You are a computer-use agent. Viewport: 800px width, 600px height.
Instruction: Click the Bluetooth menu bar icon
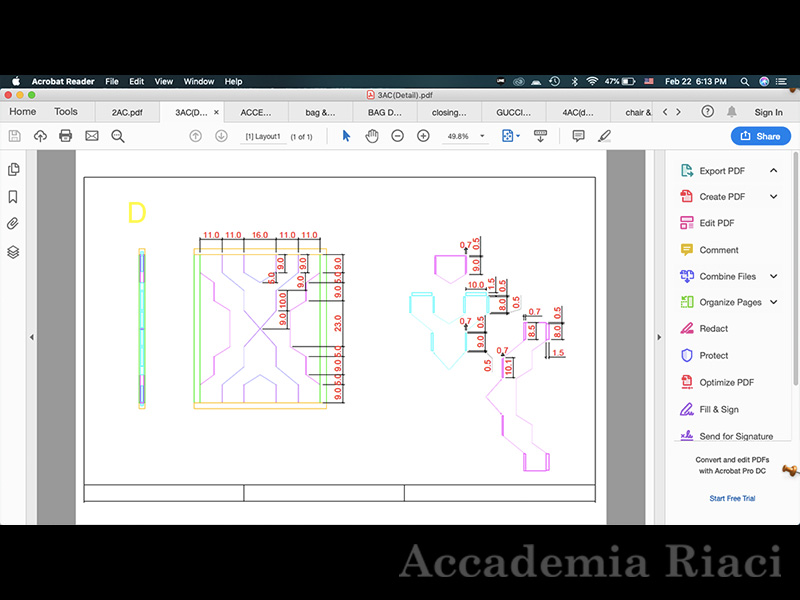pyautogui.click(x=574, y=81)
